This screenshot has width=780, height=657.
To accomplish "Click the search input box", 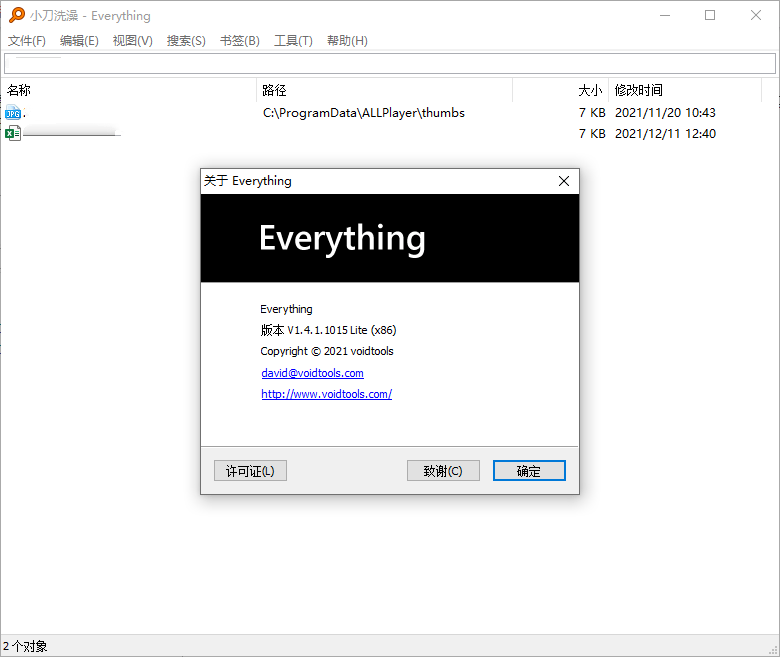I will (390, 64).
